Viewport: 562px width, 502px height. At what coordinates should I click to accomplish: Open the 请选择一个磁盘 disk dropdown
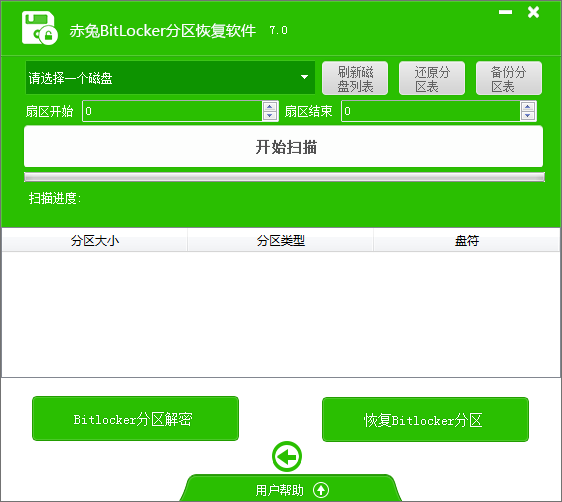click(170, 77)
